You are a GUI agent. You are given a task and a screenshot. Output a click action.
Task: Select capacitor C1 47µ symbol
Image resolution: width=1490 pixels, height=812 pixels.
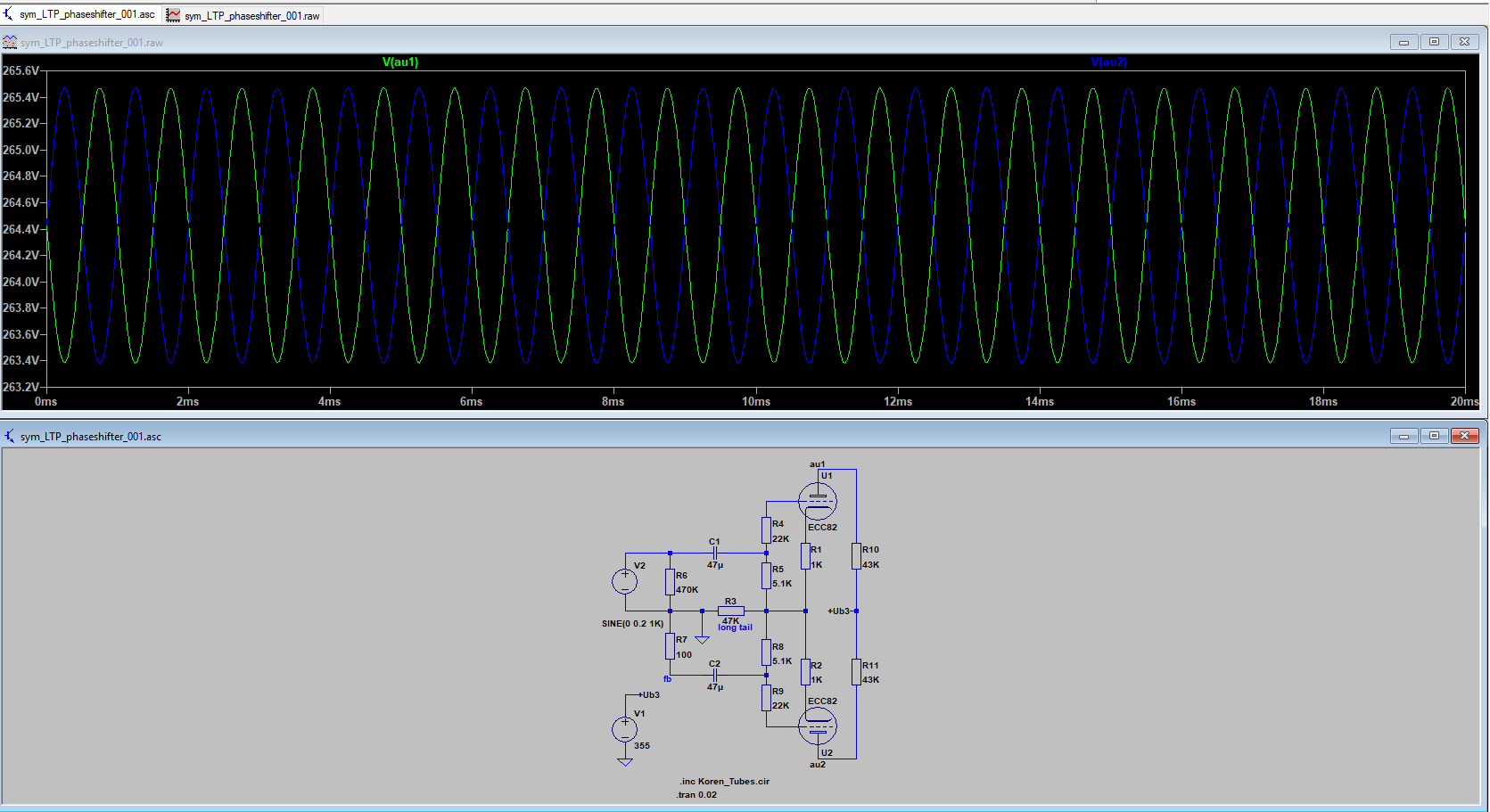[x=714, y=554]
